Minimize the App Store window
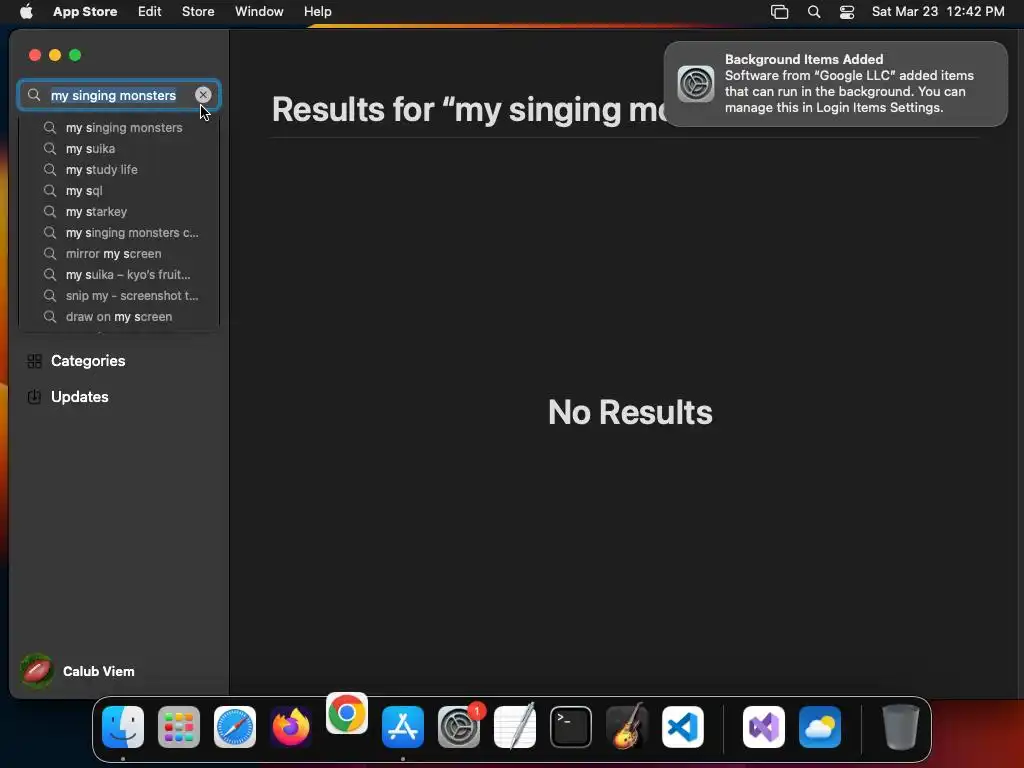1024x768 pixels. 55,55
